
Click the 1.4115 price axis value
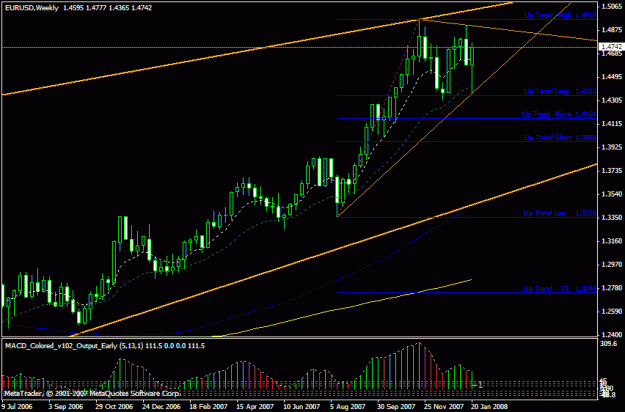point(612,124)
